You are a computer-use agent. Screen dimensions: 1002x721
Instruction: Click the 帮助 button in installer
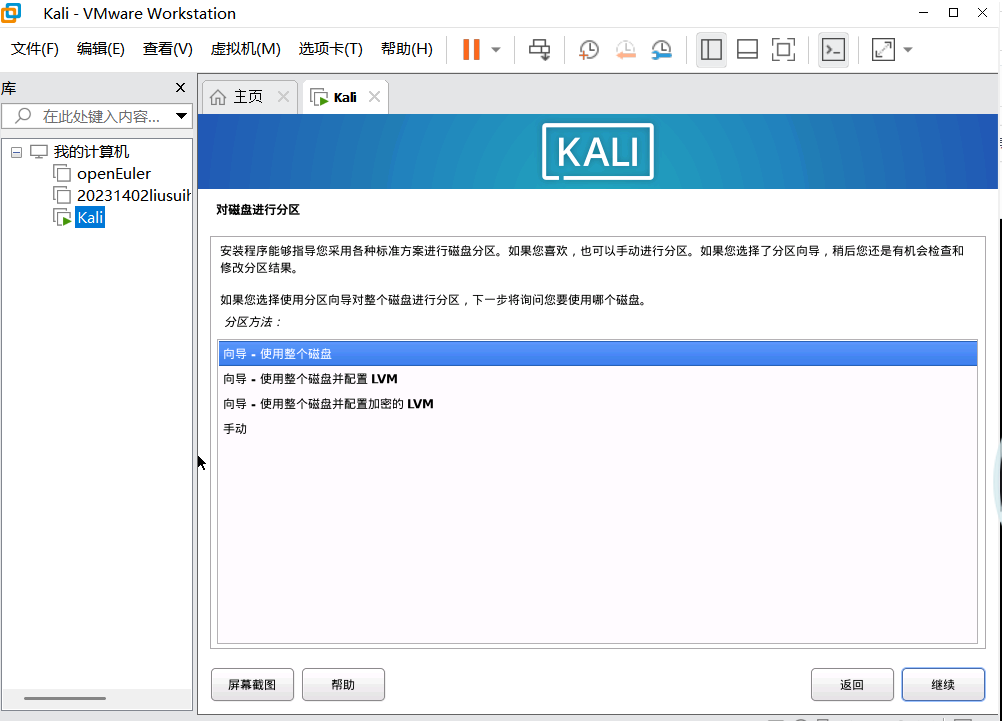pyautogui.click(x=343, y=685)
